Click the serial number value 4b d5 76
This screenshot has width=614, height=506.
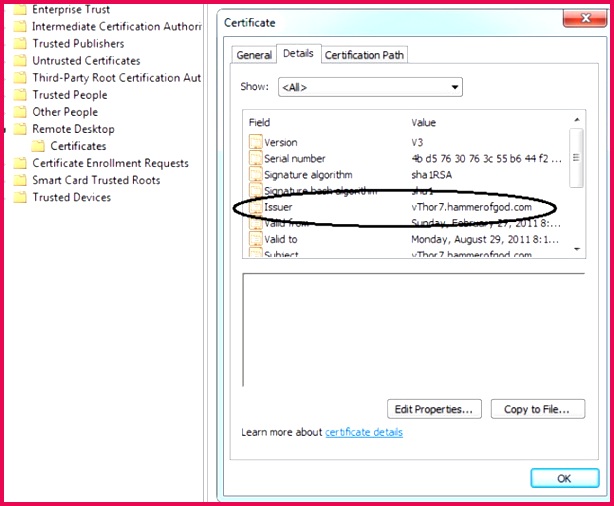coord(486,159)
